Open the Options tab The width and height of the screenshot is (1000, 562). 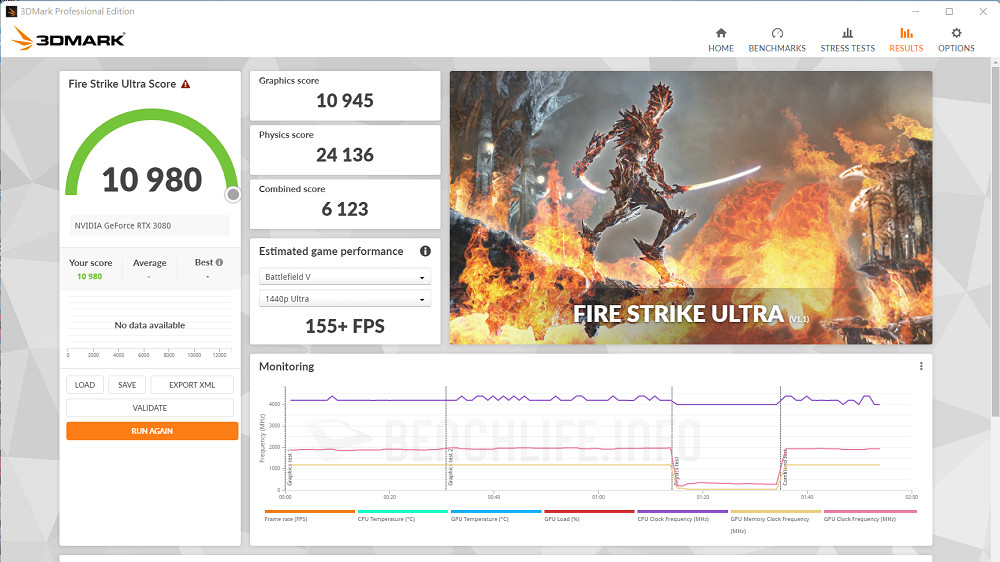pyautogui.click(x=956, y=40)
